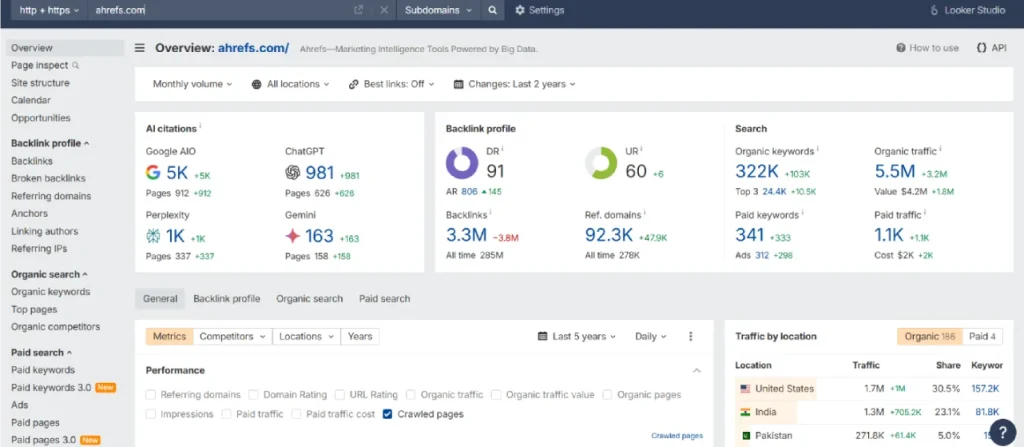Uncheck Crawled pages checkbox

[x=388, y=414]
